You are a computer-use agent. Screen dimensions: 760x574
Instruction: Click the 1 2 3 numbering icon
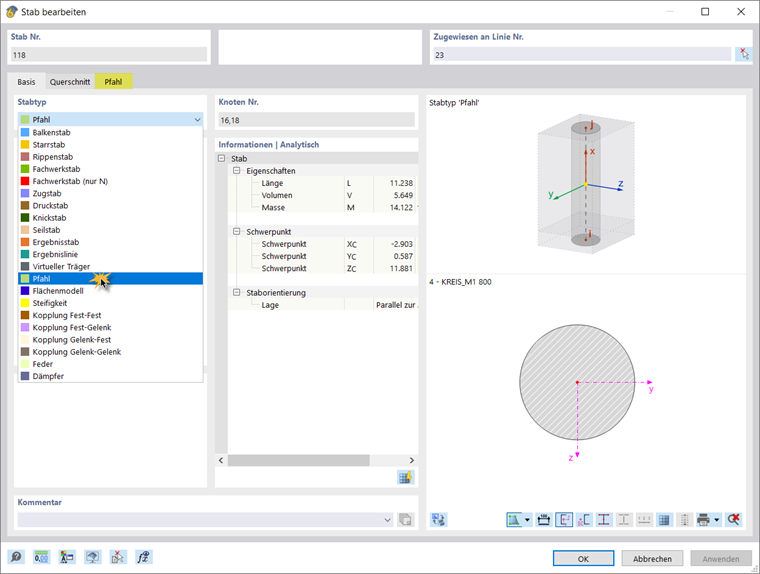(644, 520)
